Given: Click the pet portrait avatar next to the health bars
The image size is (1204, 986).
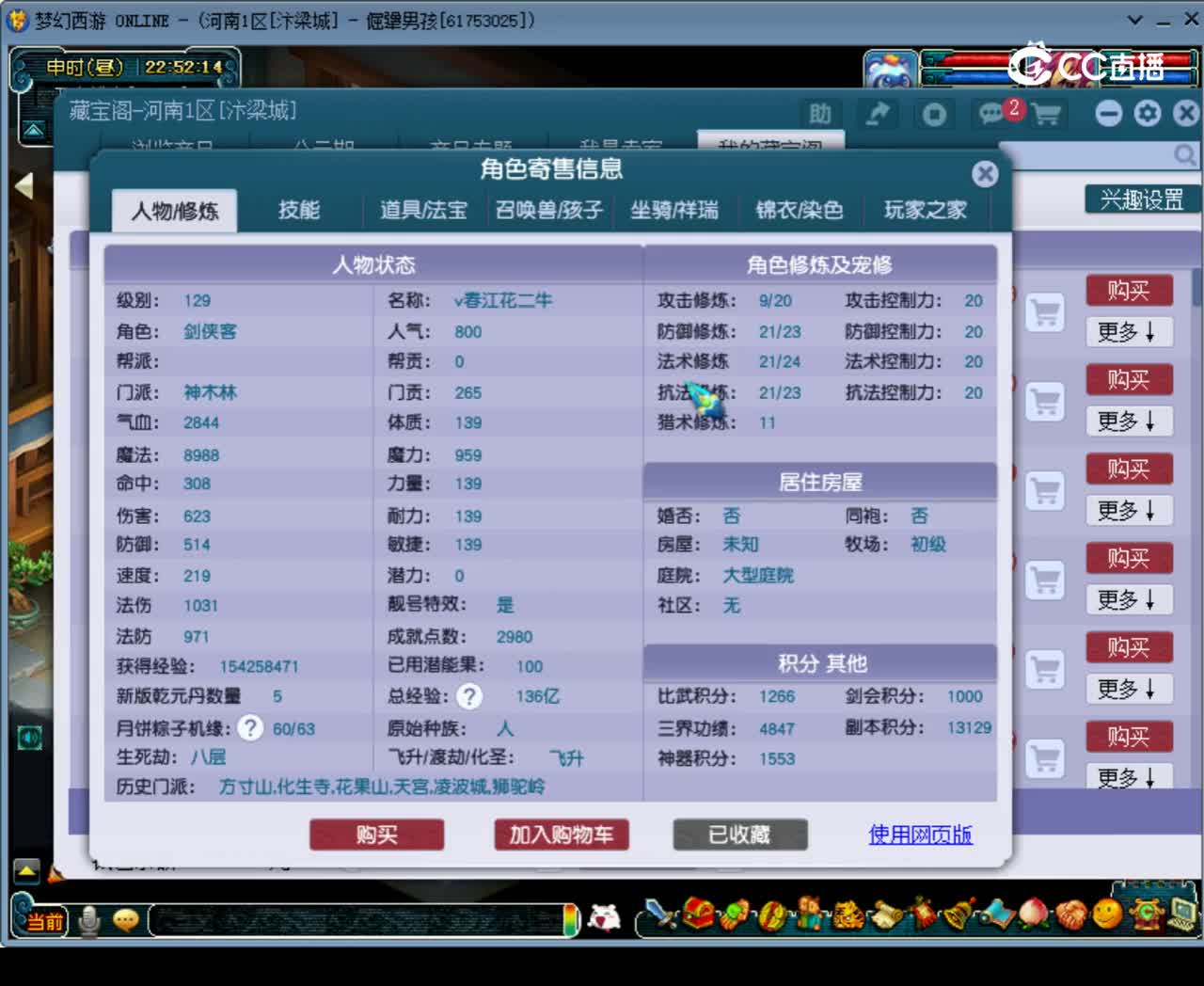Looking at the screenshot, I should click(890, 71).
